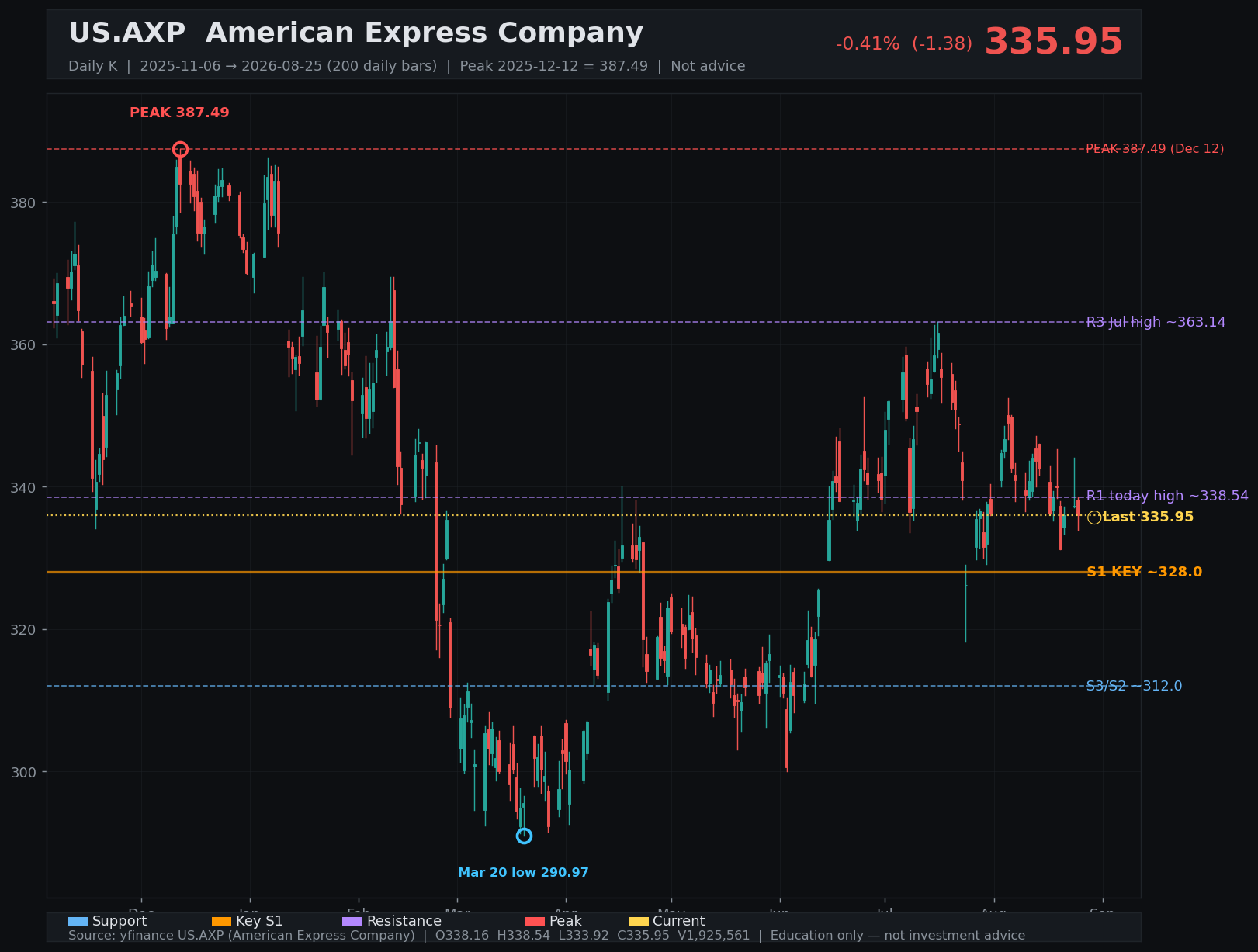The width and height of the screenshot is (1258, 952).
Task: Click the 380 y-axis tick label
Action: click(23, 203)
